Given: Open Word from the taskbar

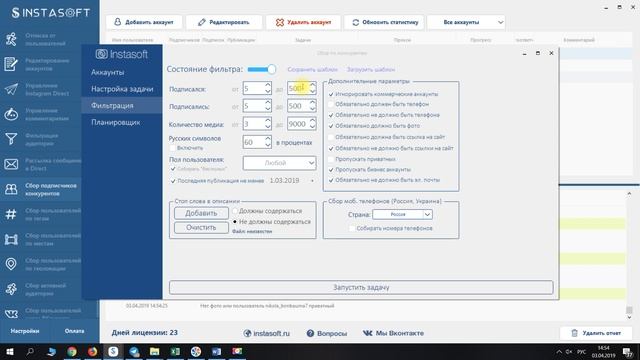Looking at the screenshot, I should pos(217,351).
